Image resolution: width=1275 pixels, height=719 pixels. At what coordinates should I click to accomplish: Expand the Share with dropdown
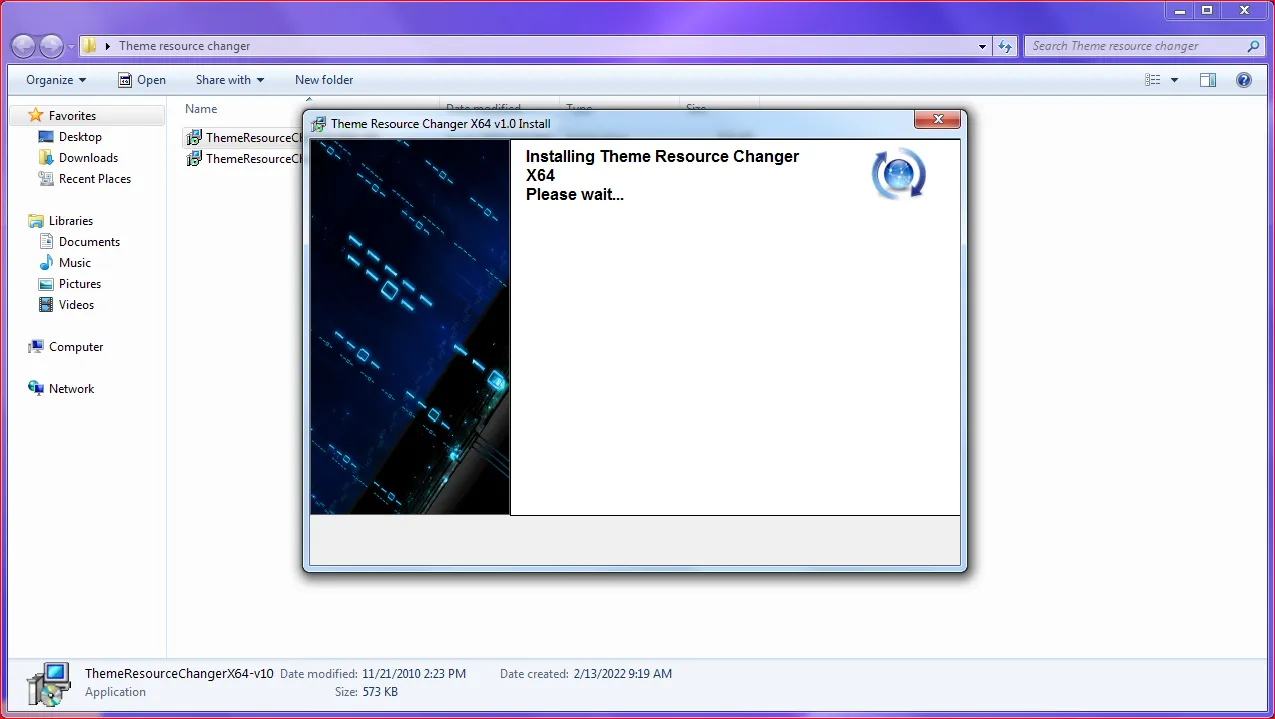(229, 80)
